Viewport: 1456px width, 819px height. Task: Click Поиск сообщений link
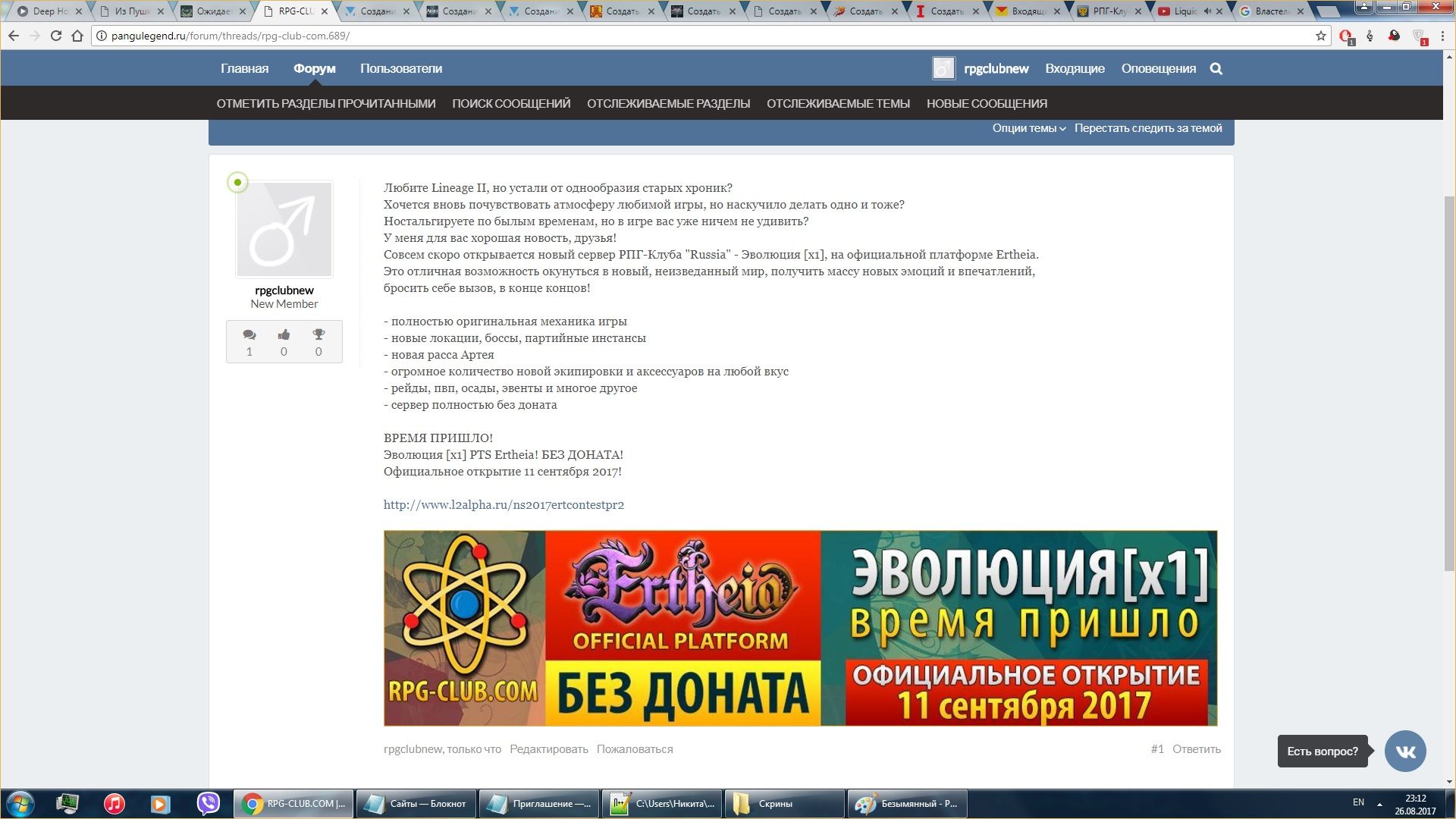click(511, 103)
